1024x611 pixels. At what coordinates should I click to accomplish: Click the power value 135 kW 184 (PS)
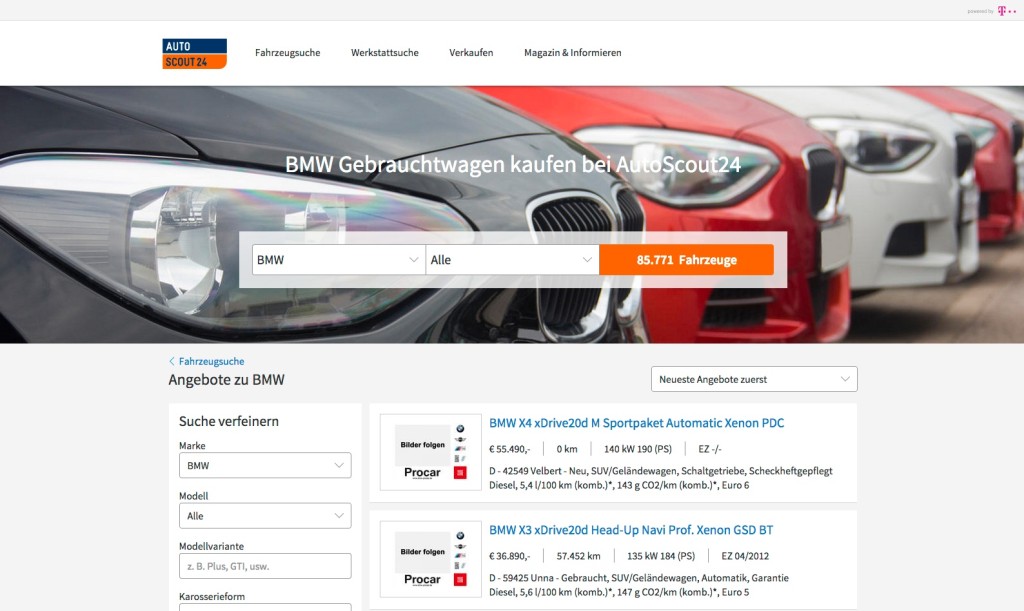click(x=661, y=556)
